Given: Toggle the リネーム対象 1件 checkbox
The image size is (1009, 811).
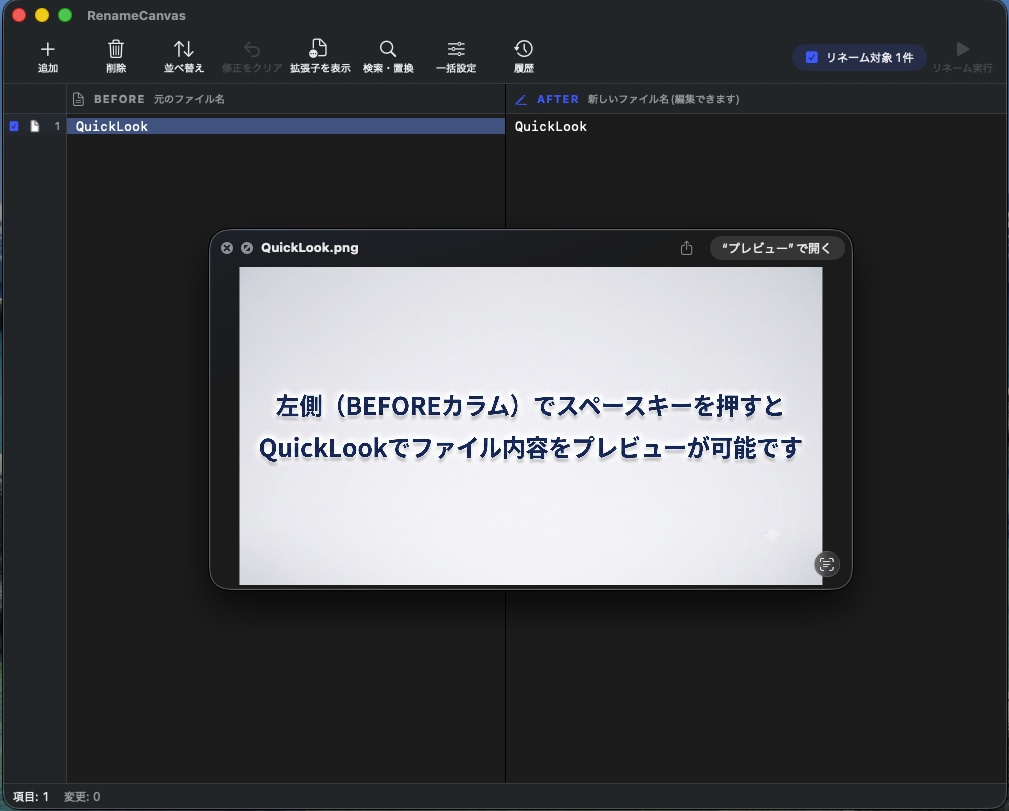Looking at the screenshot, I should tap(811, 57).
